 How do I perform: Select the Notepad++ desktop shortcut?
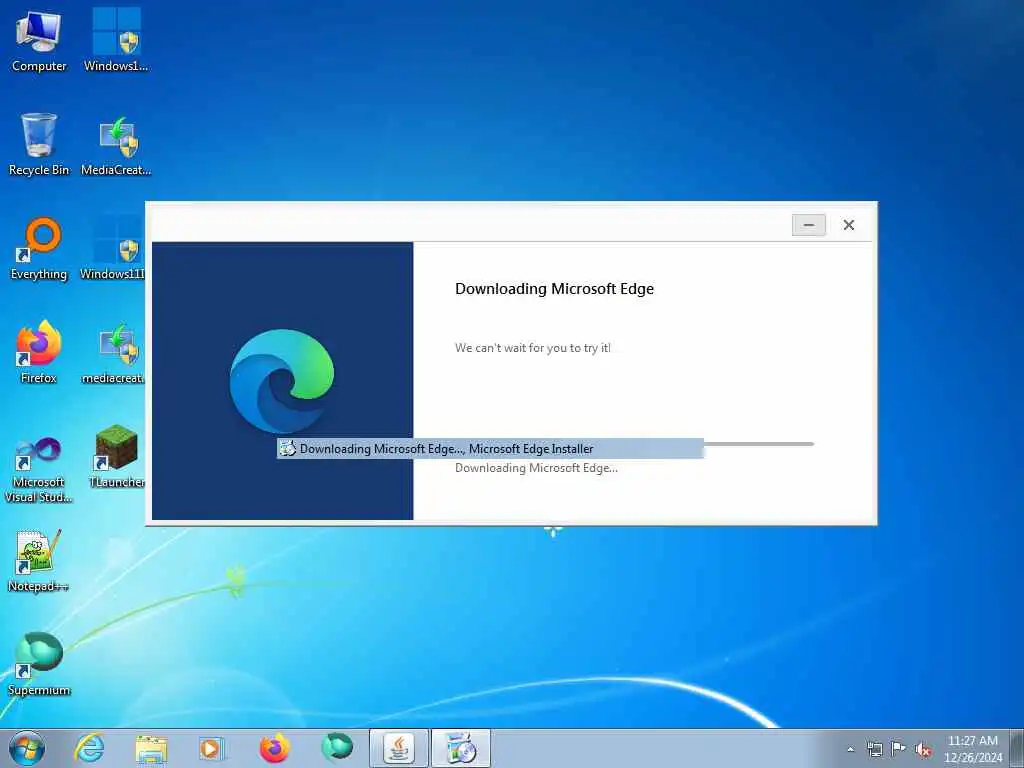pyautogui.click(x=39, y=561)
